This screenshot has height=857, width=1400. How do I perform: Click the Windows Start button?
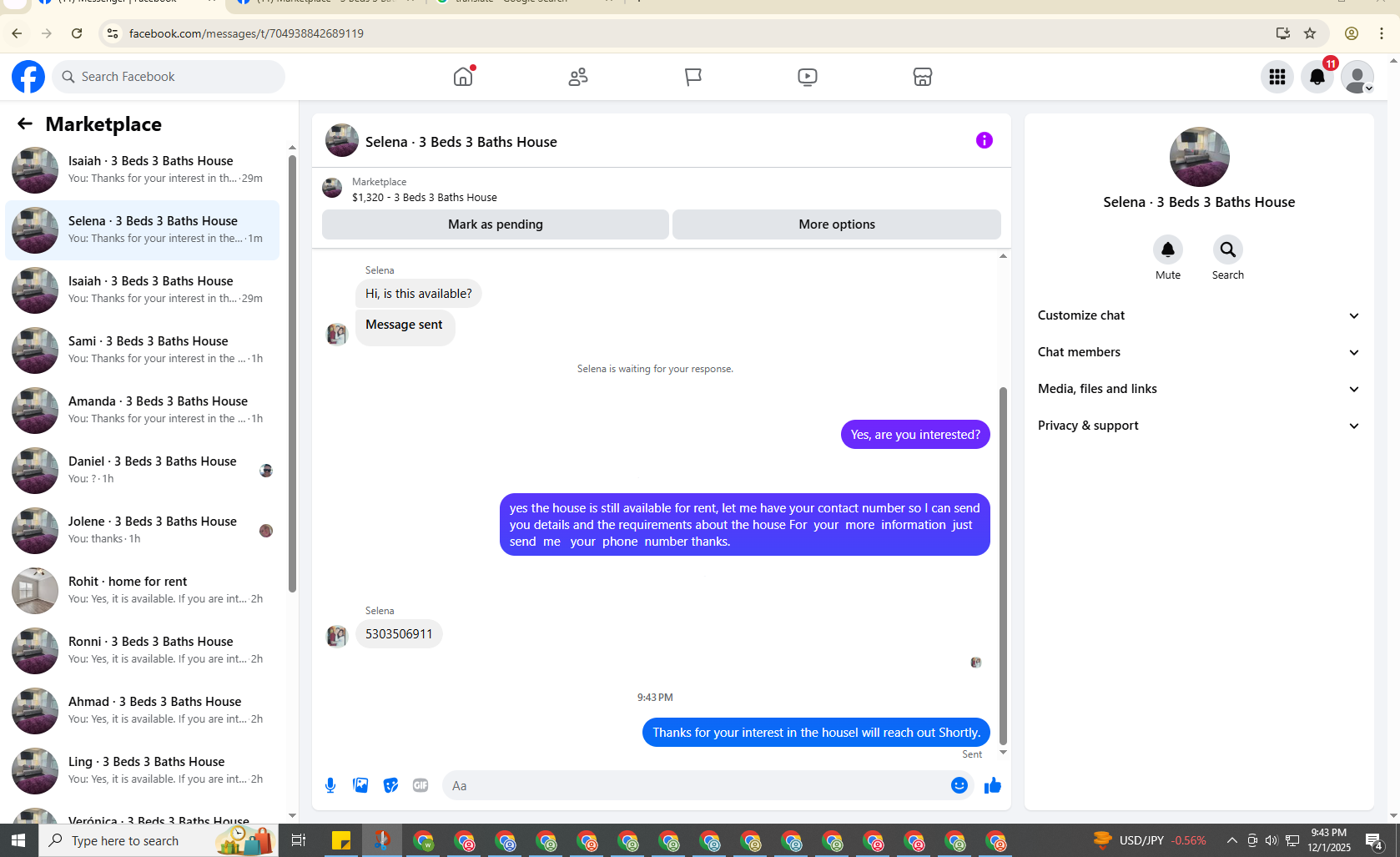[18, 840]
